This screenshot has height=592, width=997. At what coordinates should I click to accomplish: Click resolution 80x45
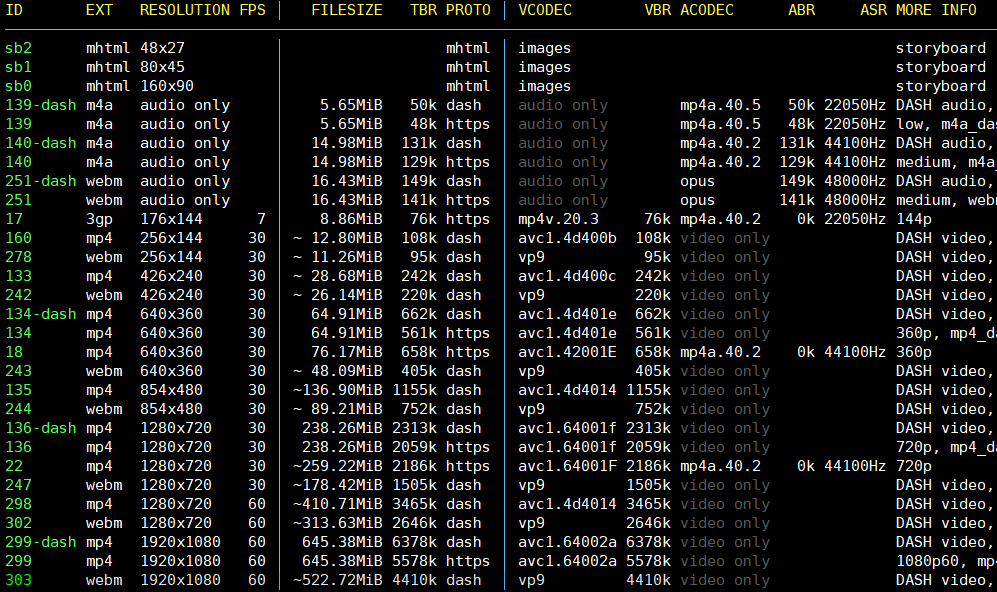click(x=162, y=67)
